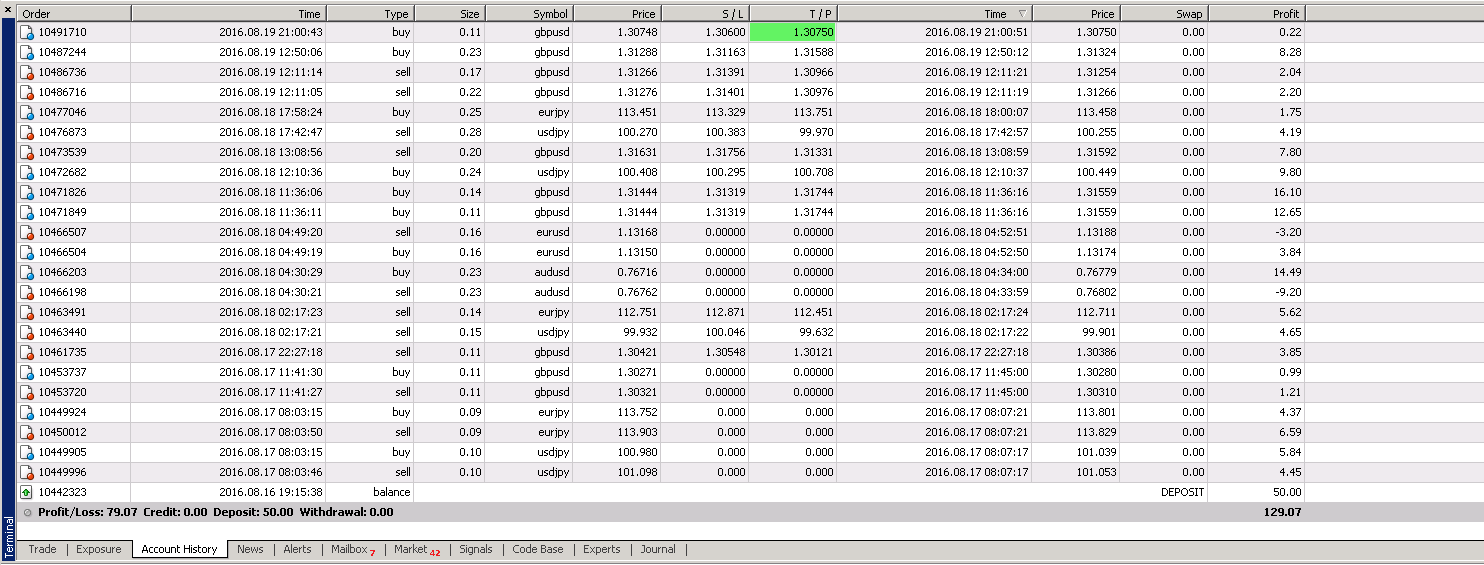This screenshot has height=565, width=1484.
Task: Click the eurjpy symbol of order 10477046
Action: (552, 112)
